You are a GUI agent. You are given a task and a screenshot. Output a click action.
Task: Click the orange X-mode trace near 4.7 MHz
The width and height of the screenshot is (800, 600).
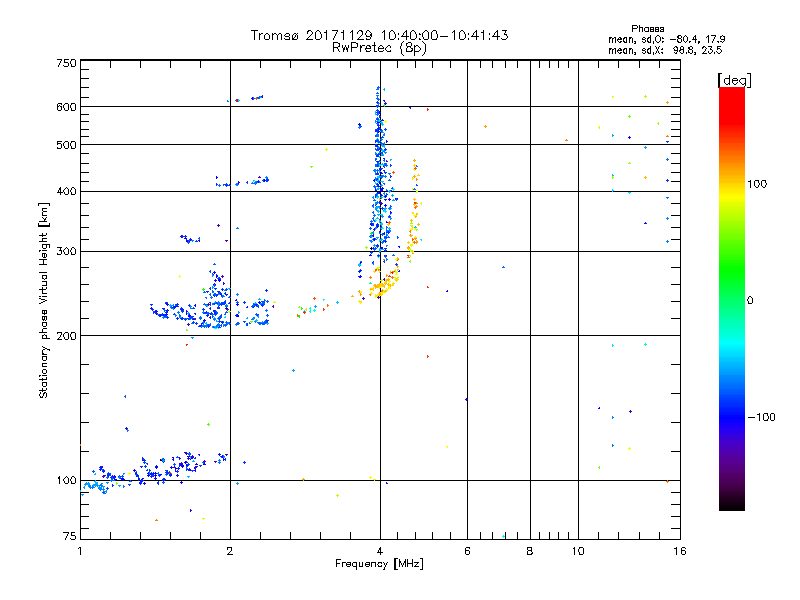pyautogui.click(x=414, y=209)
